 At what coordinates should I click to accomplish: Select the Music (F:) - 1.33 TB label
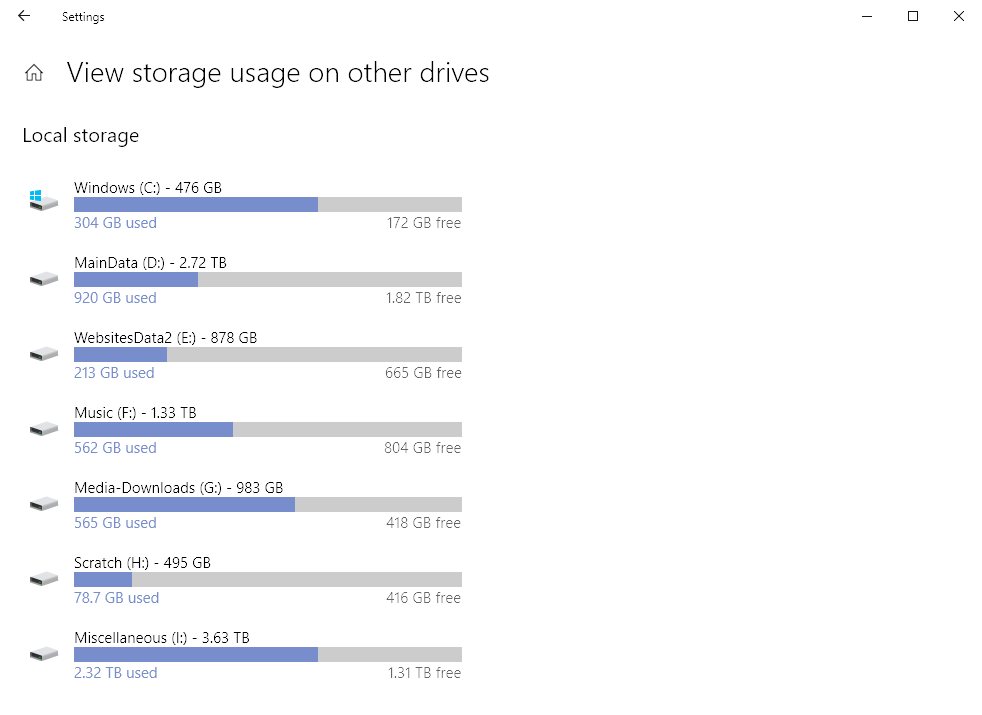pos(135,413)
